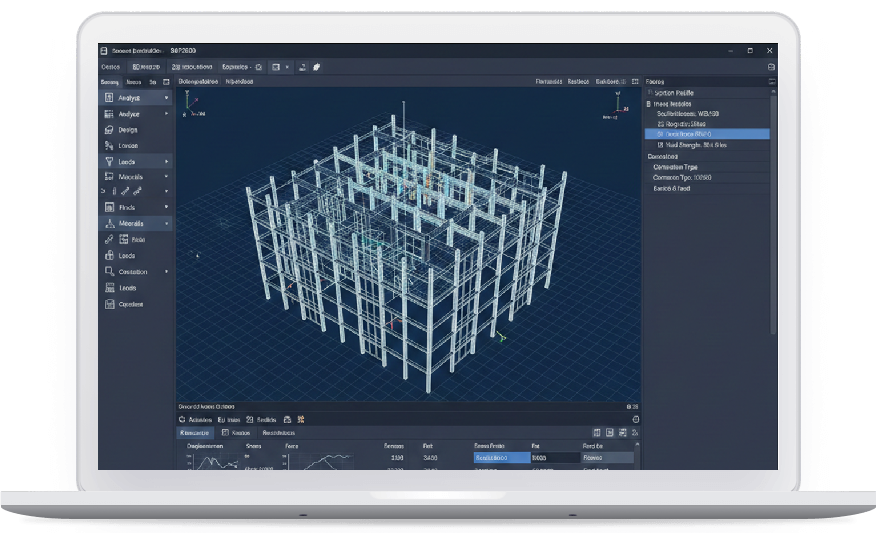This screenshot has height=533, width=876.
Task: Click the scroll-up arrow of the results table
Action: coord(637,444)
